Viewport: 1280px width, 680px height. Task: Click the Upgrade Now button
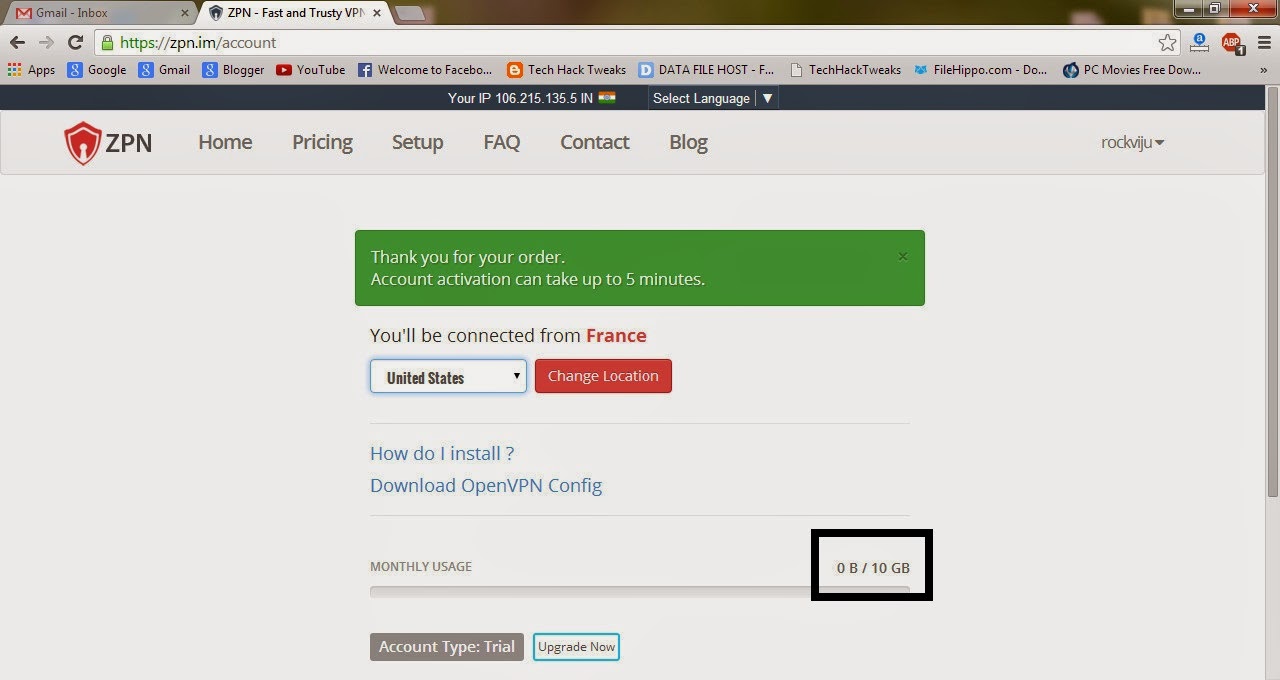tap(576, 647)
